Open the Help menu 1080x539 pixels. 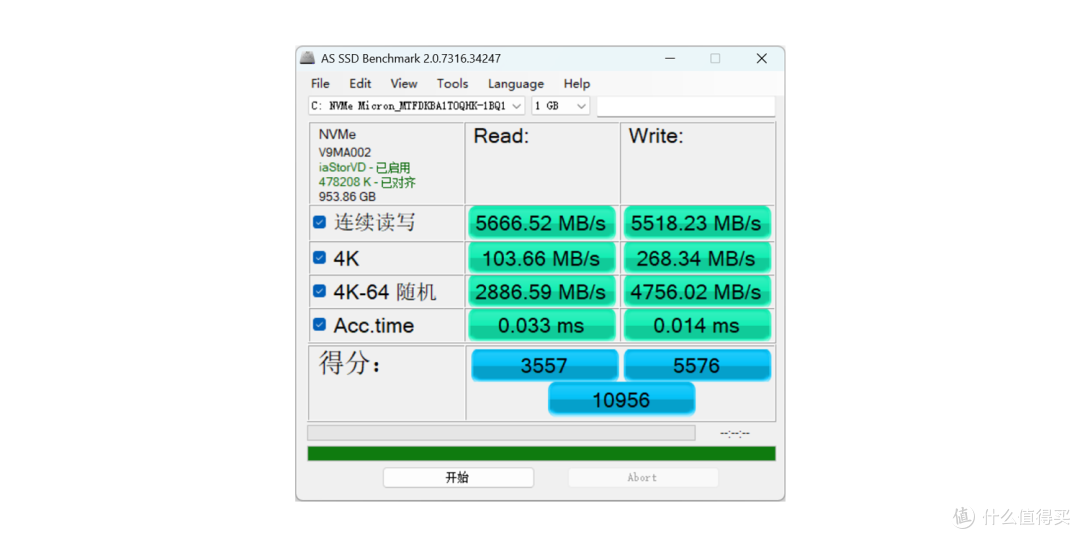(577, 83)
